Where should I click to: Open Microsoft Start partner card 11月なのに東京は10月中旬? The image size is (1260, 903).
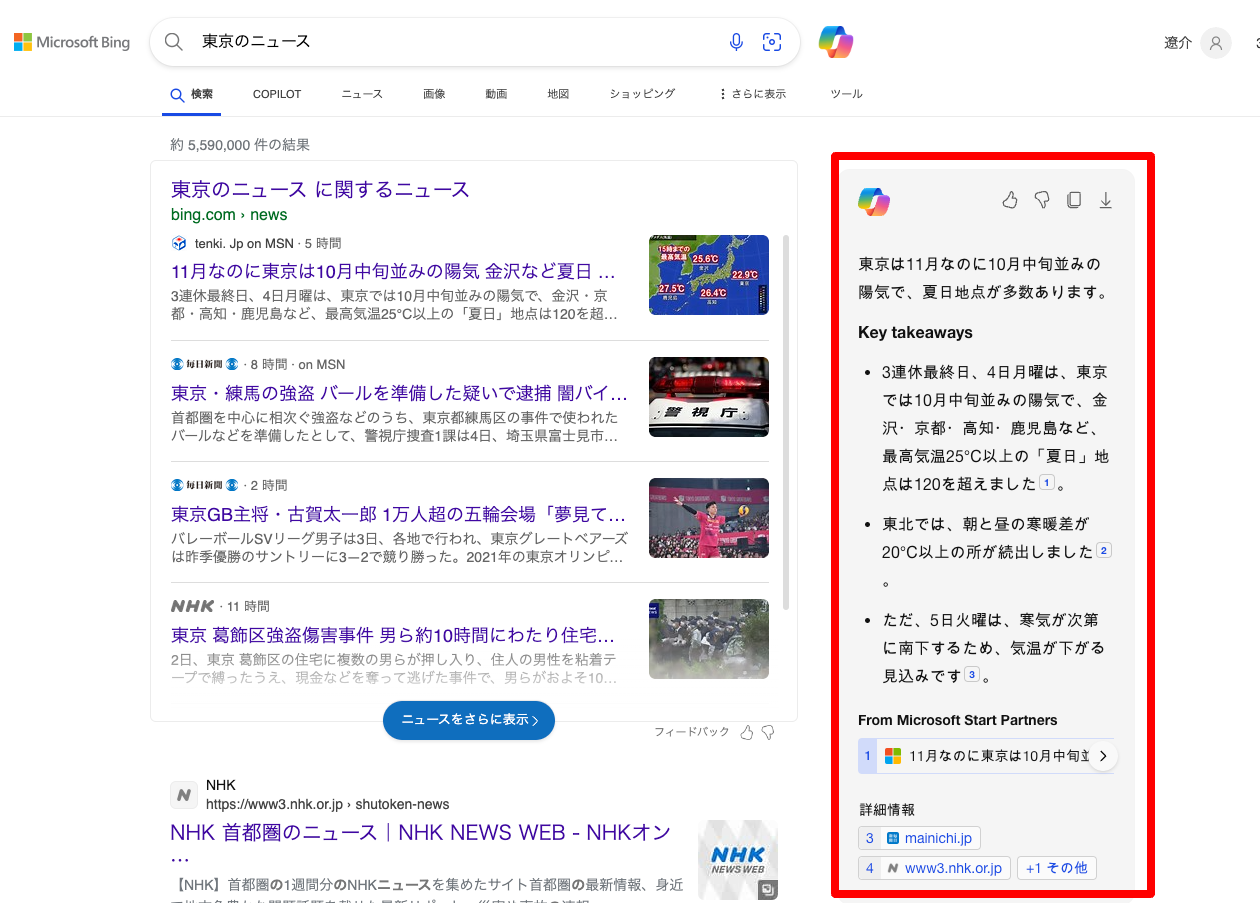pyautogui.click(x=985, y=756)
